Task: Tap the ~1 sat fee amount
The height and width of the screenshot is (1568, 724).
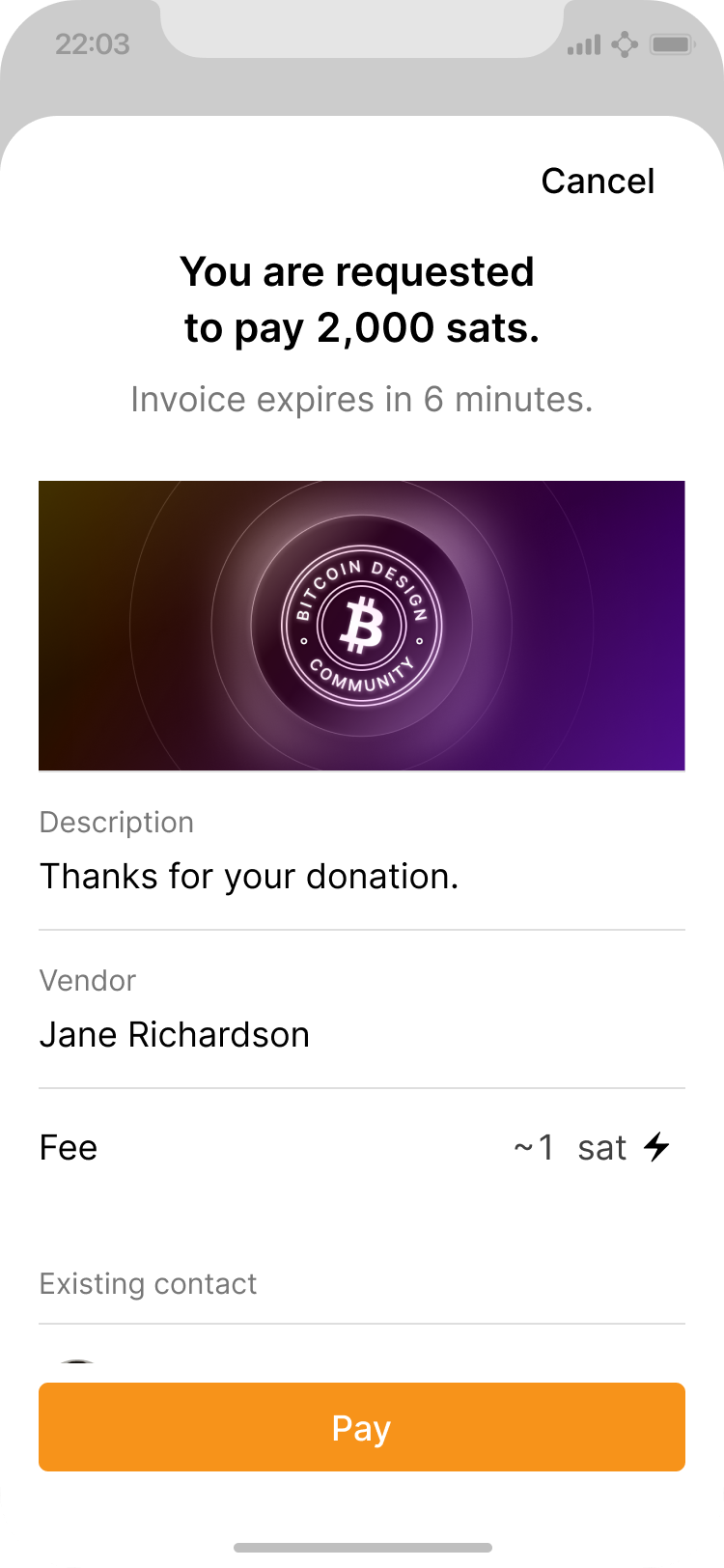Action: pos(570,1147)
